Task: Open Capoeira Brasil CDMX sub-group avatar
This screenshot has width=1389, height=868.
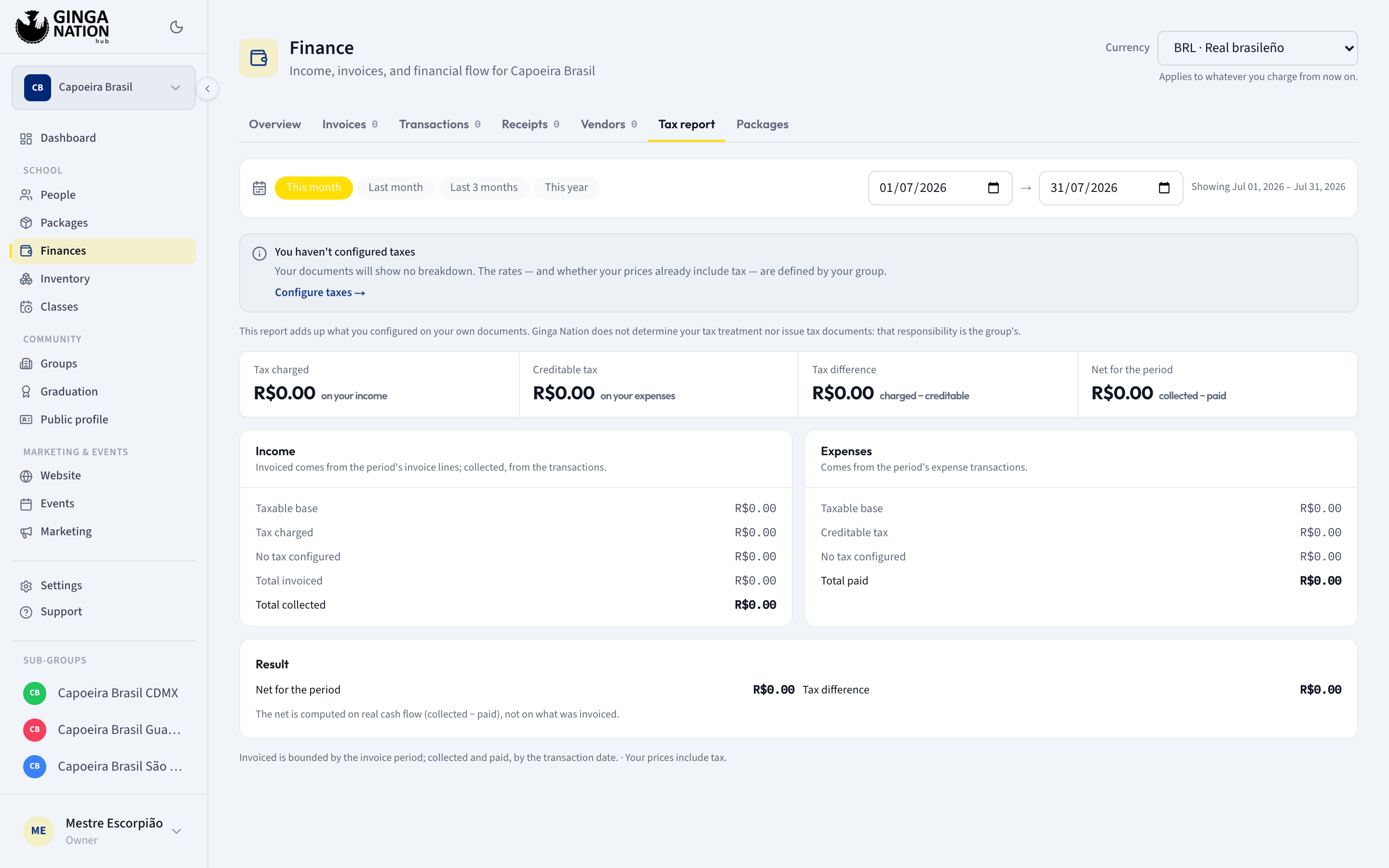Action: (x=34, y=693)
